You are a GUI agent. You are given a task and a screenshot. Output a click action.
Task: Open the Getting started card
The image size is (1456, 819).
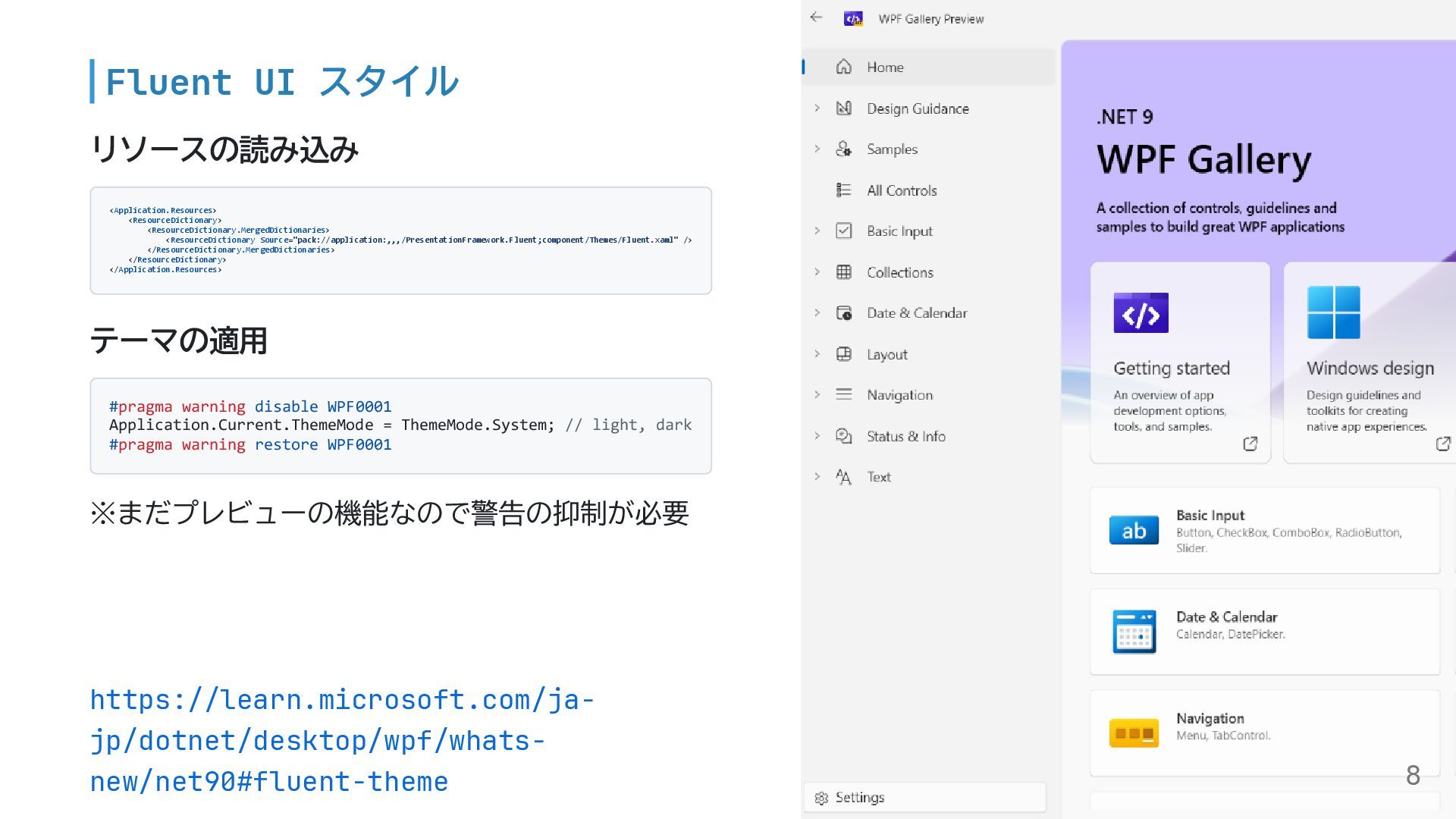click(x=1180, y=362)
